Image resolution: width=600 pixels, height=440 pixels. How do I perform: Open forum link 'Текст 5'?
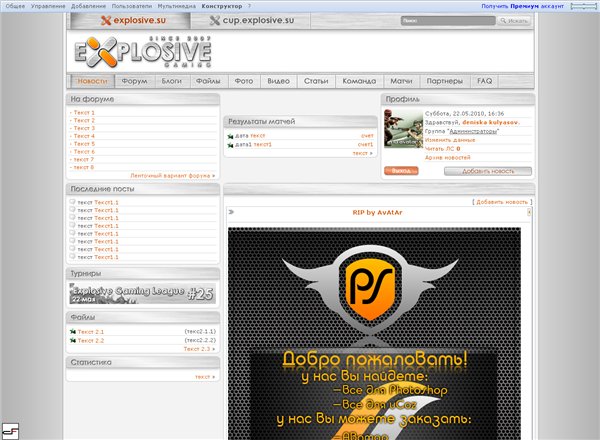[84, 144]
